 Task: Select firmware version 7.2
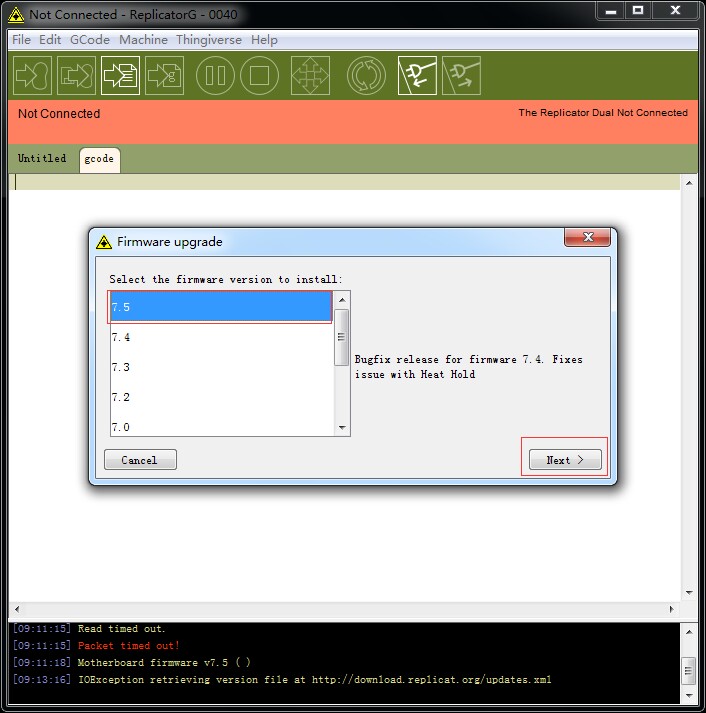[x=221, y=397]
